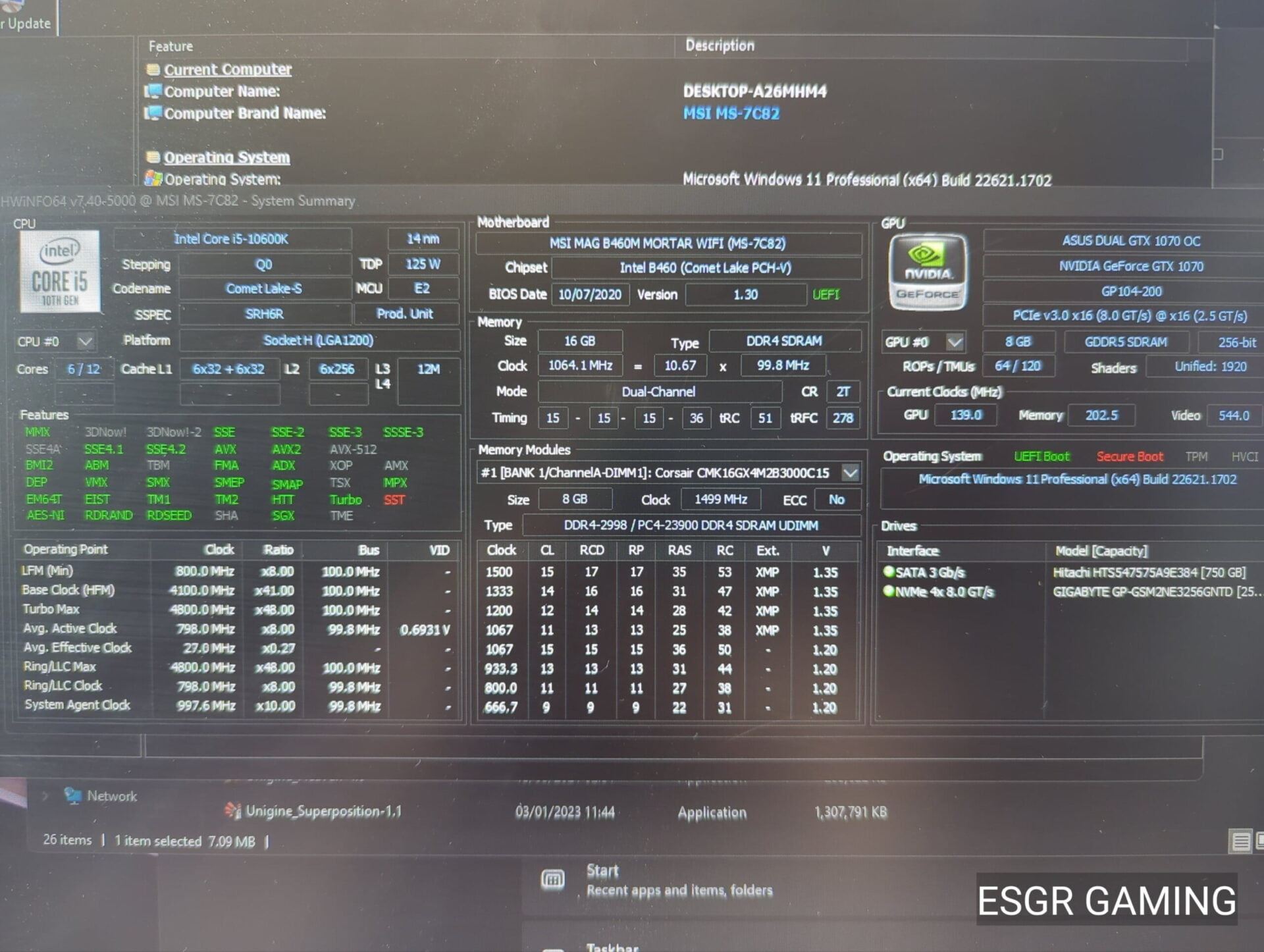The image size is (1264, 952).
Task: Click the Comet Lake-S codename field
Action: [x=264, y=288]
